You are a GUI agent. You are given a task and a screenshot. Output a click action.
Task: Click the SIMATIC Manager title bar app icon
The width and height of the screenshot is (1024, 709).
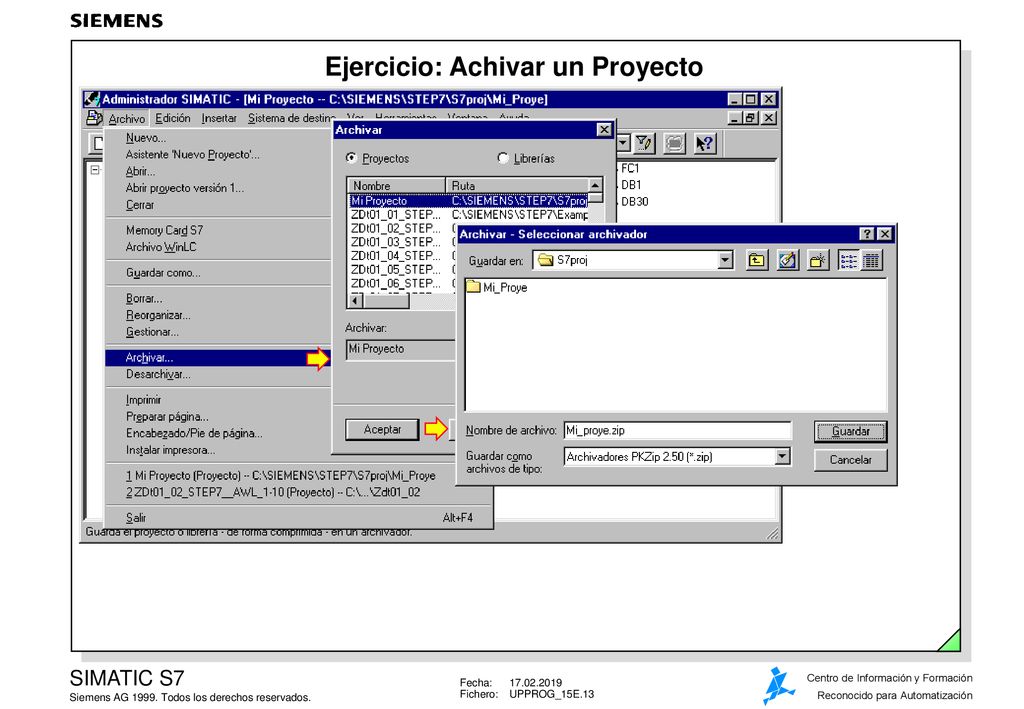tap(92, 99)
